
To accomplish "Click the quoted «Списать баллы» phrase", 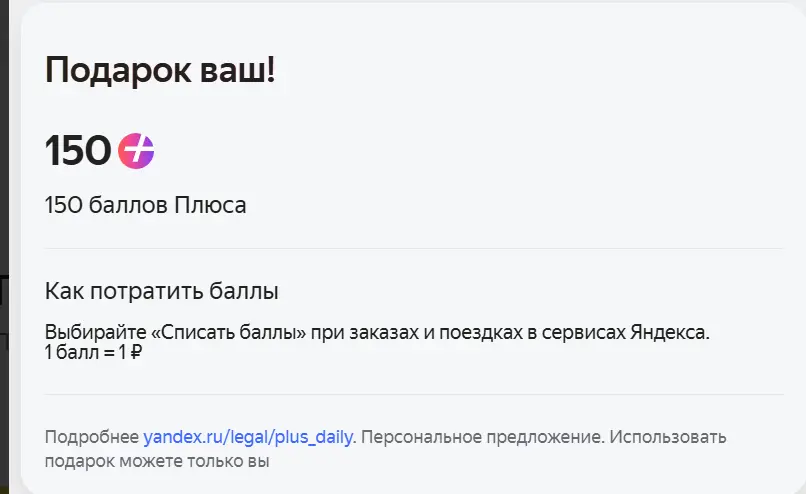I will pyautogui.click(x=228, y=332).
